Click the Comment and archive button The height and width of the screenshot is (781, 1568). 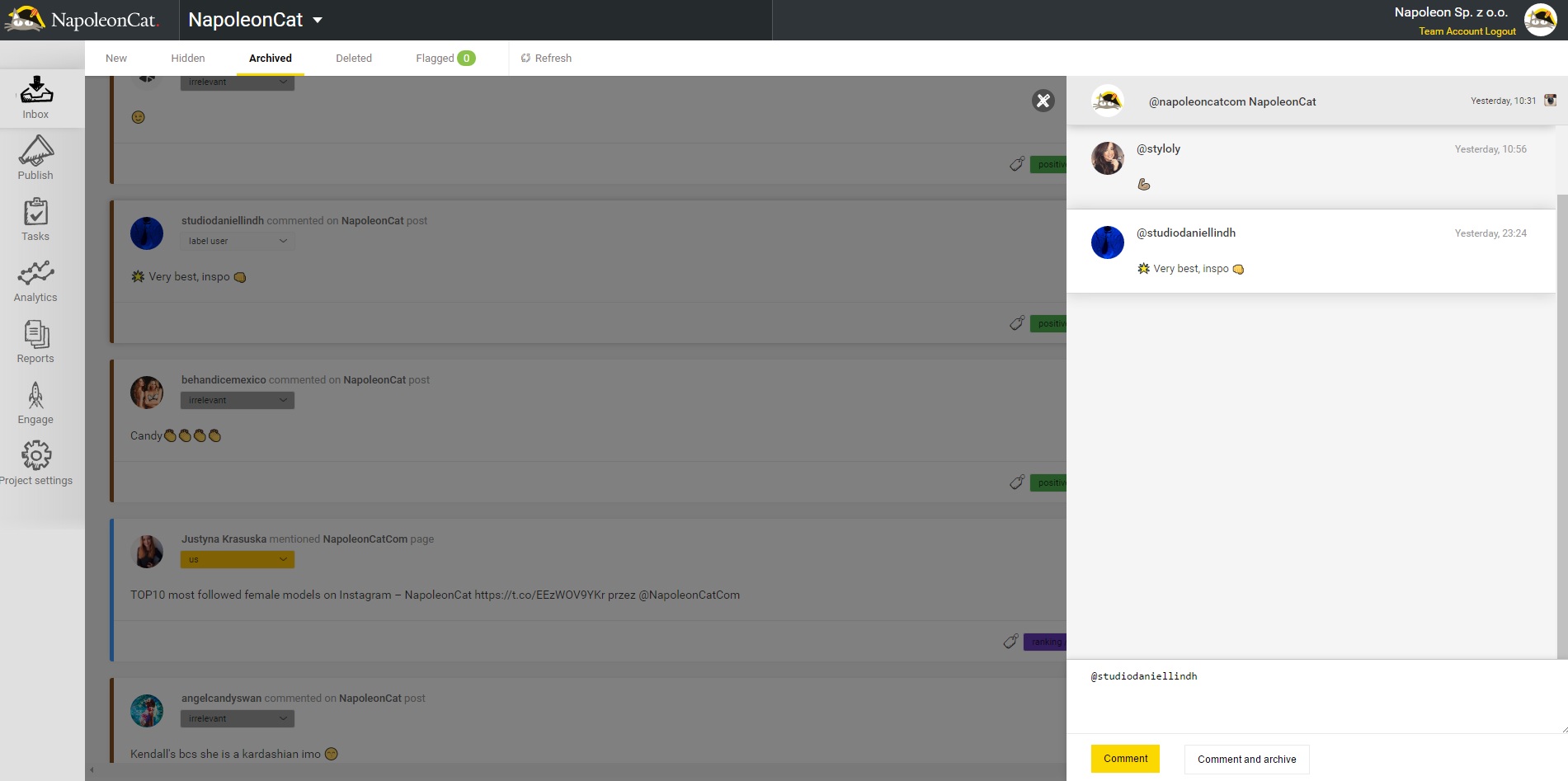[1246, 760]
